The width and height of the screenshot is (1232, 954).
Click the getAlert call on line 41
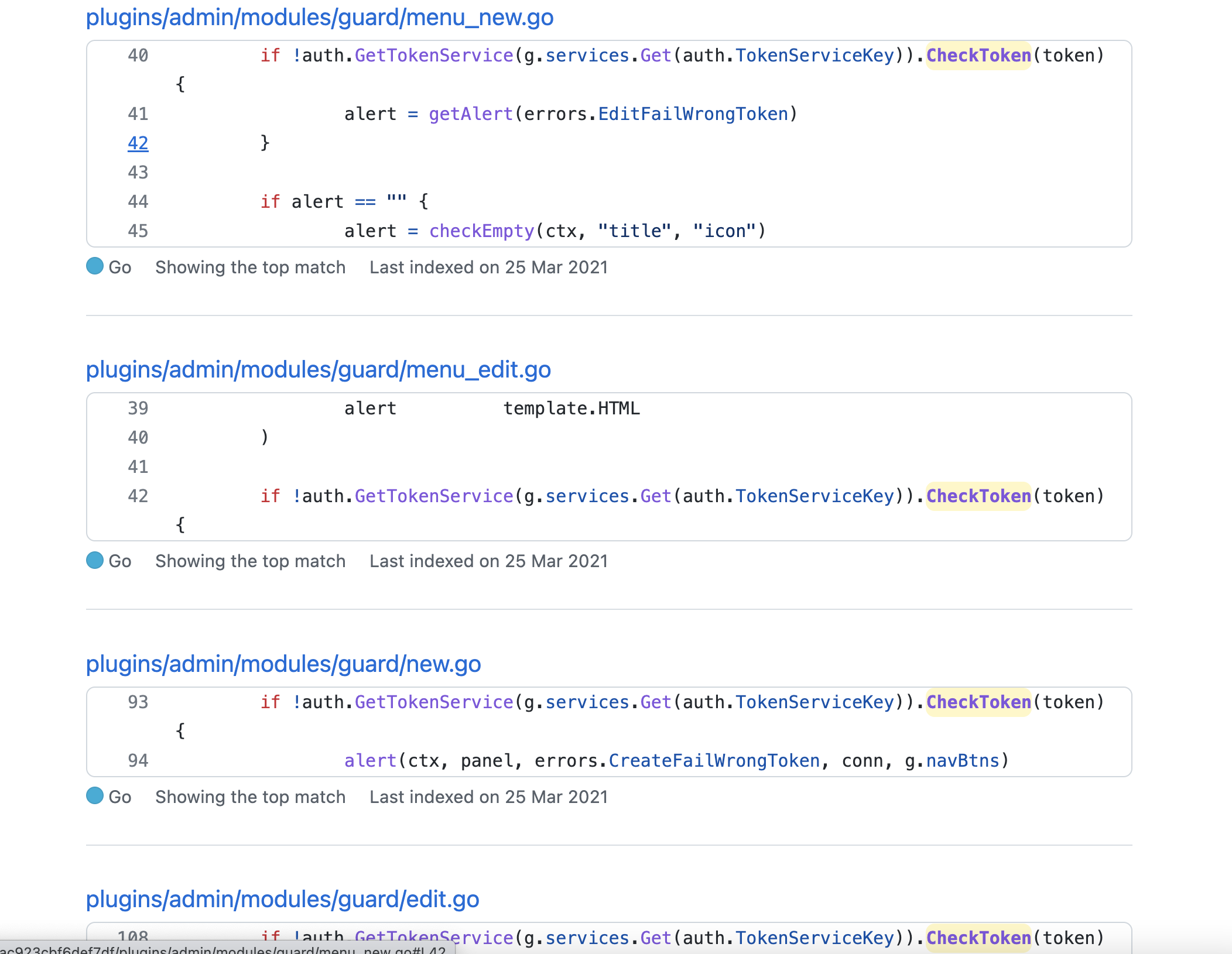click(x=470, y=114)
